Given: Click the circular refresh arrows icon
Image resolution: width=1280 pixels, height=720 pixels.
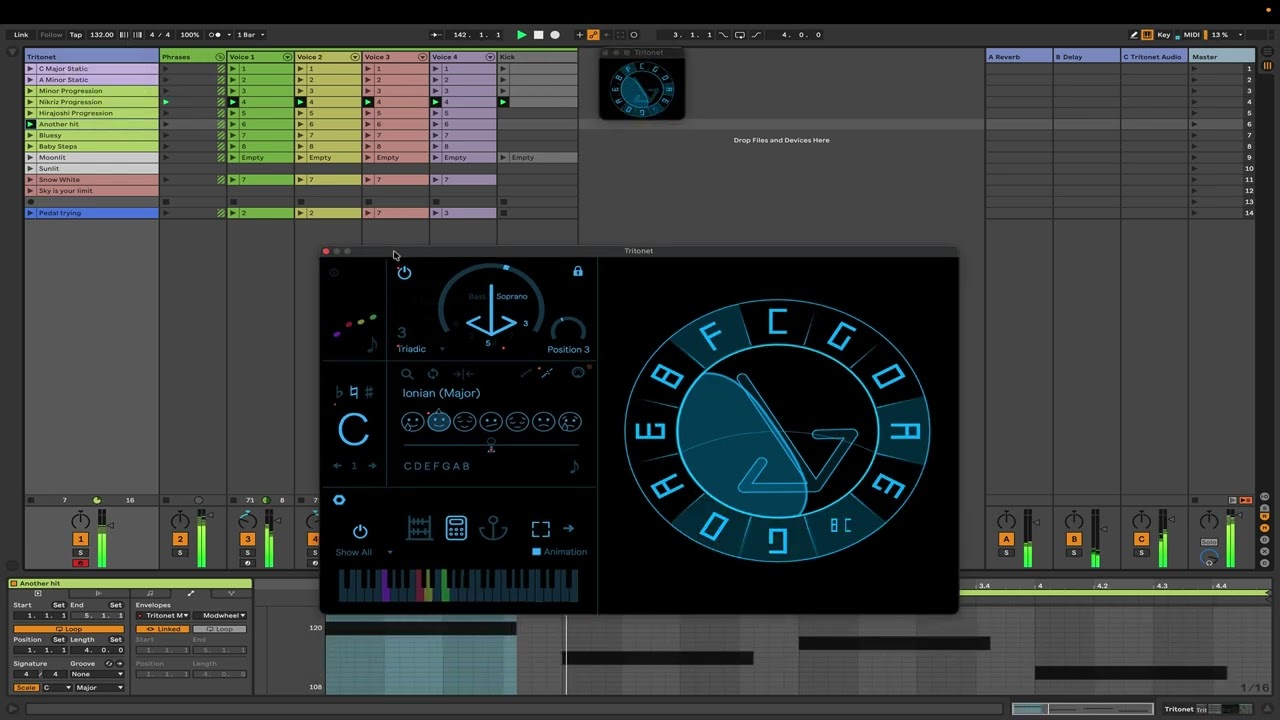Looking at the screenshot, I should tap(433, 374).
